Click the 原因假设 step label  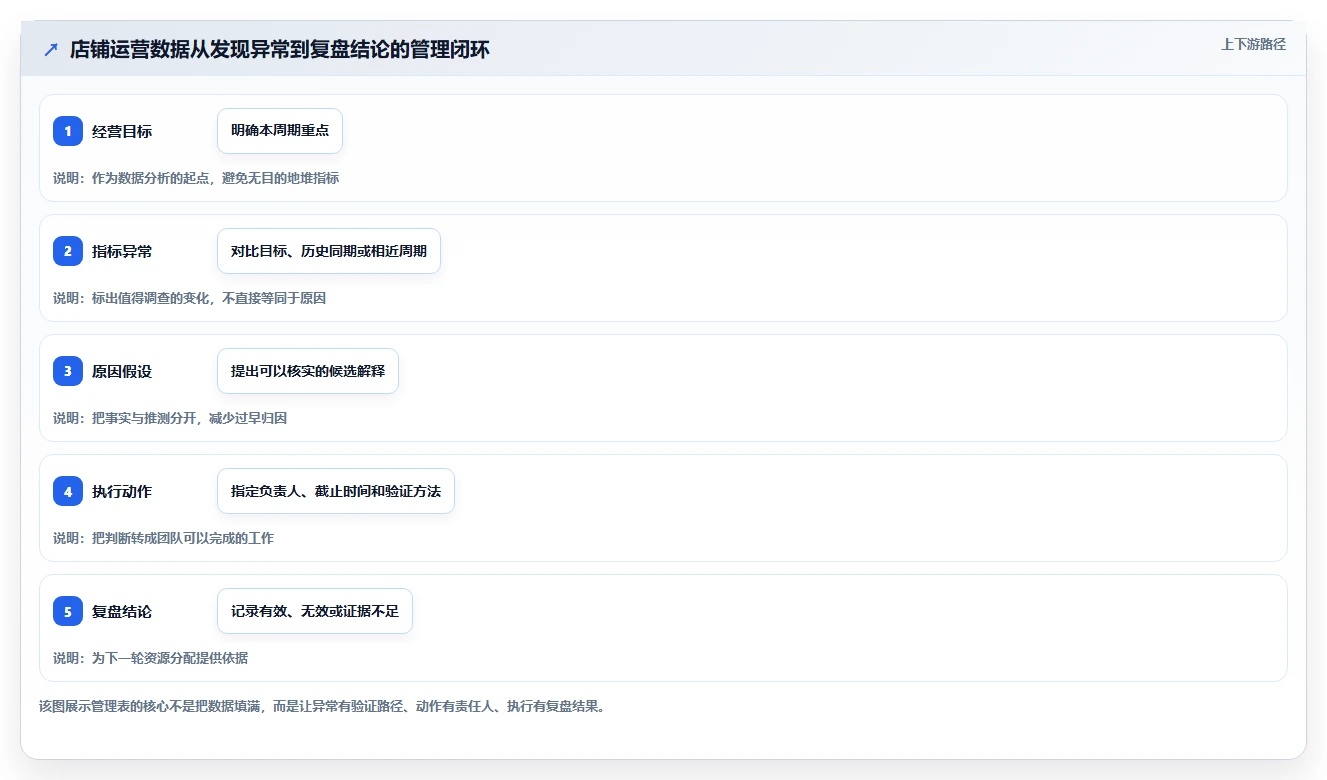click(122, 371)
